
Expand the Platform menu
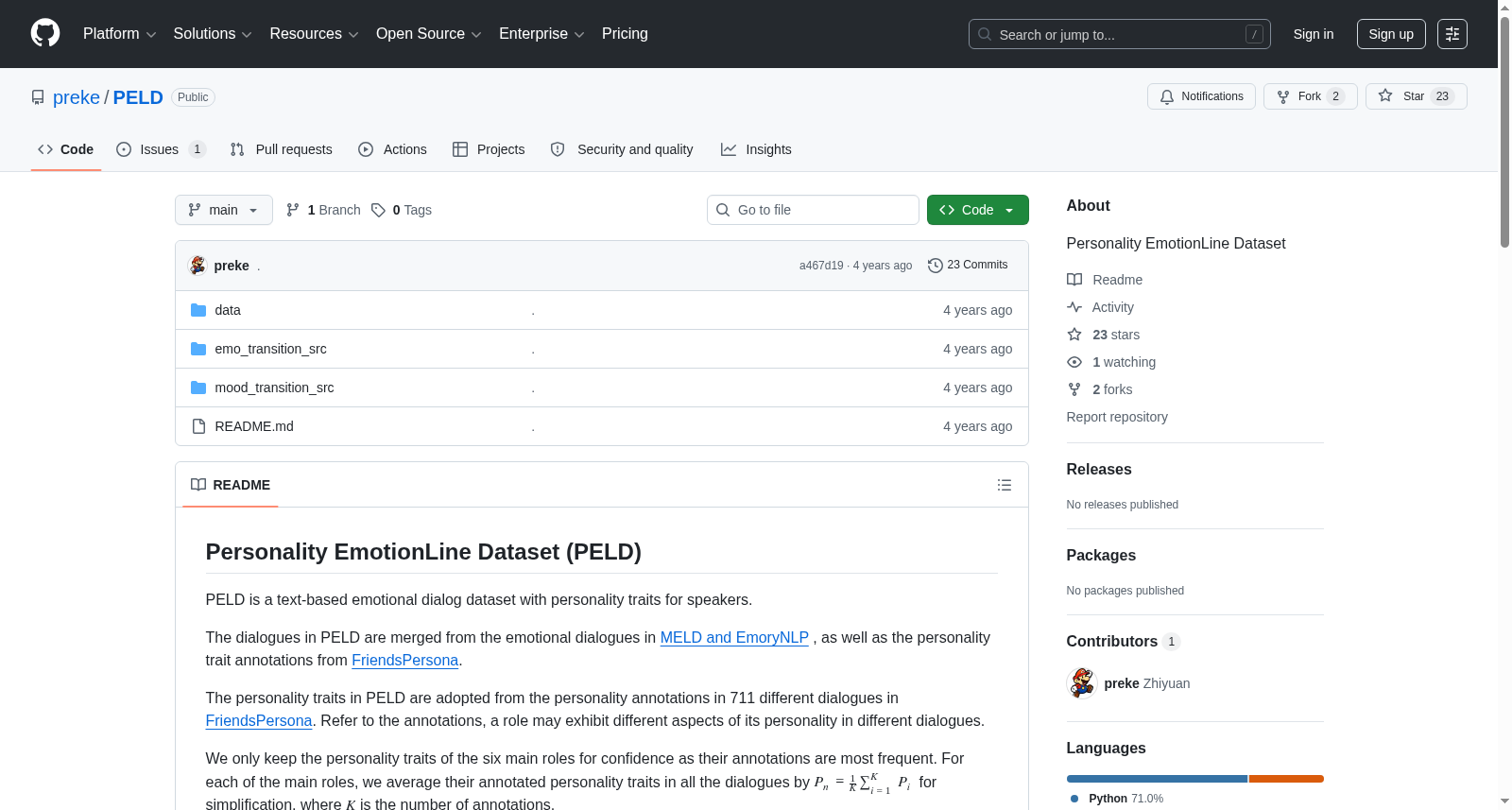tap(119, 34)
